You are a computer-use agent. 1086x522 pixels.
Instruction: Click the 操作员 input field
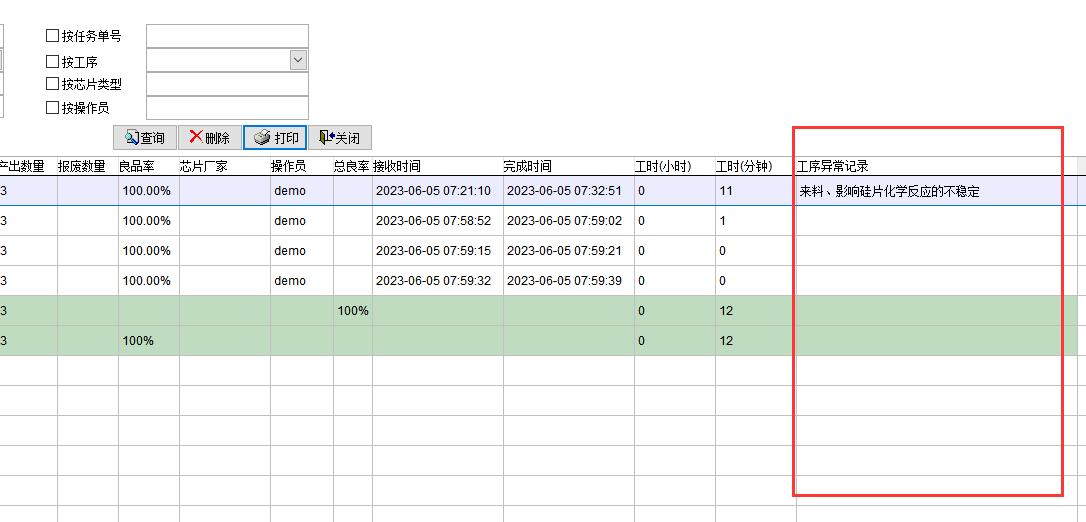click(x=227, y=108)
